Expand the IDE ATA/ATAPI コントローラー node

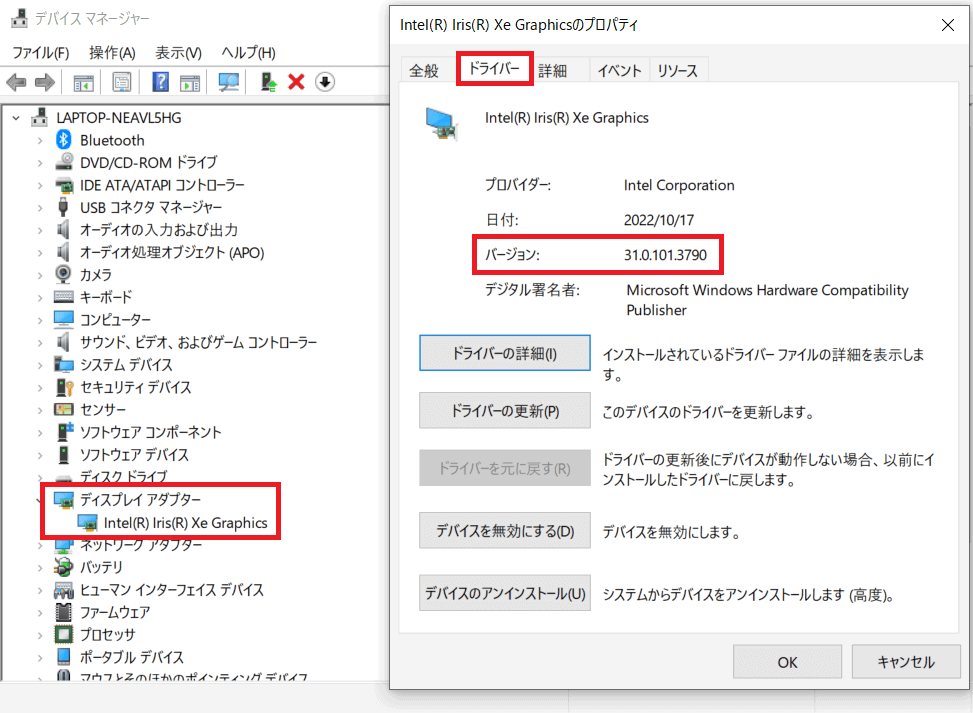(40, 186)
